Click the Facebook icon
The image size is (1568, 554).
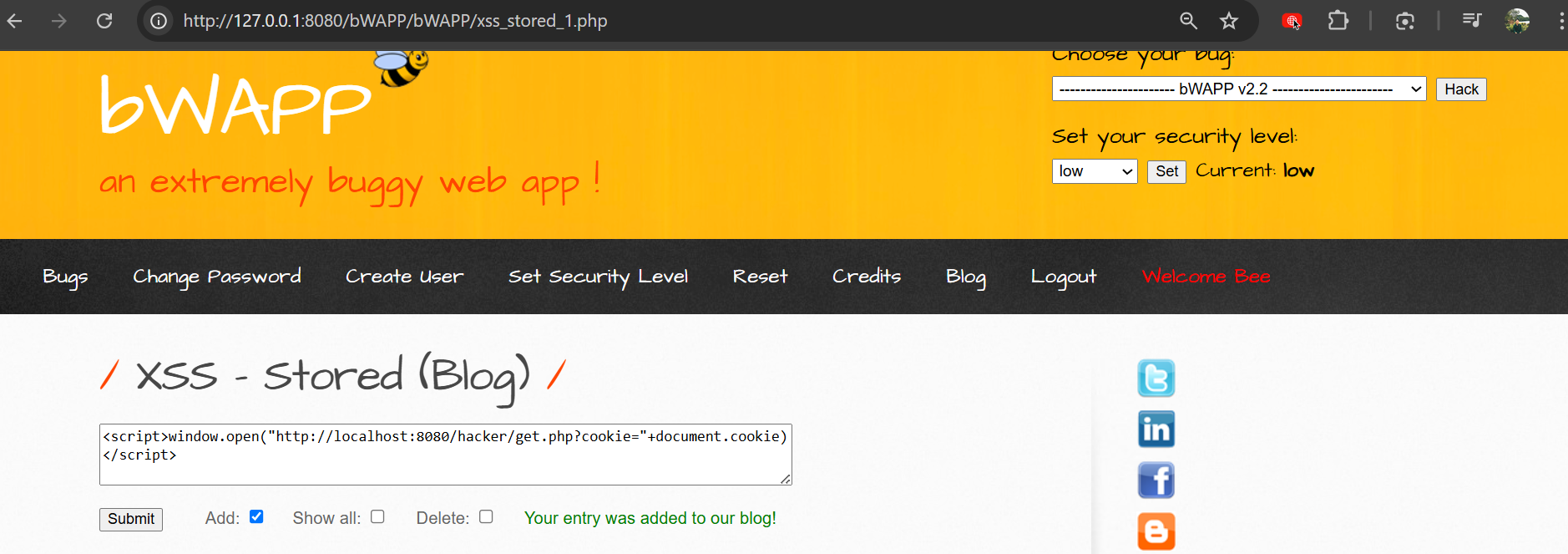click(x=1156, y=480)
